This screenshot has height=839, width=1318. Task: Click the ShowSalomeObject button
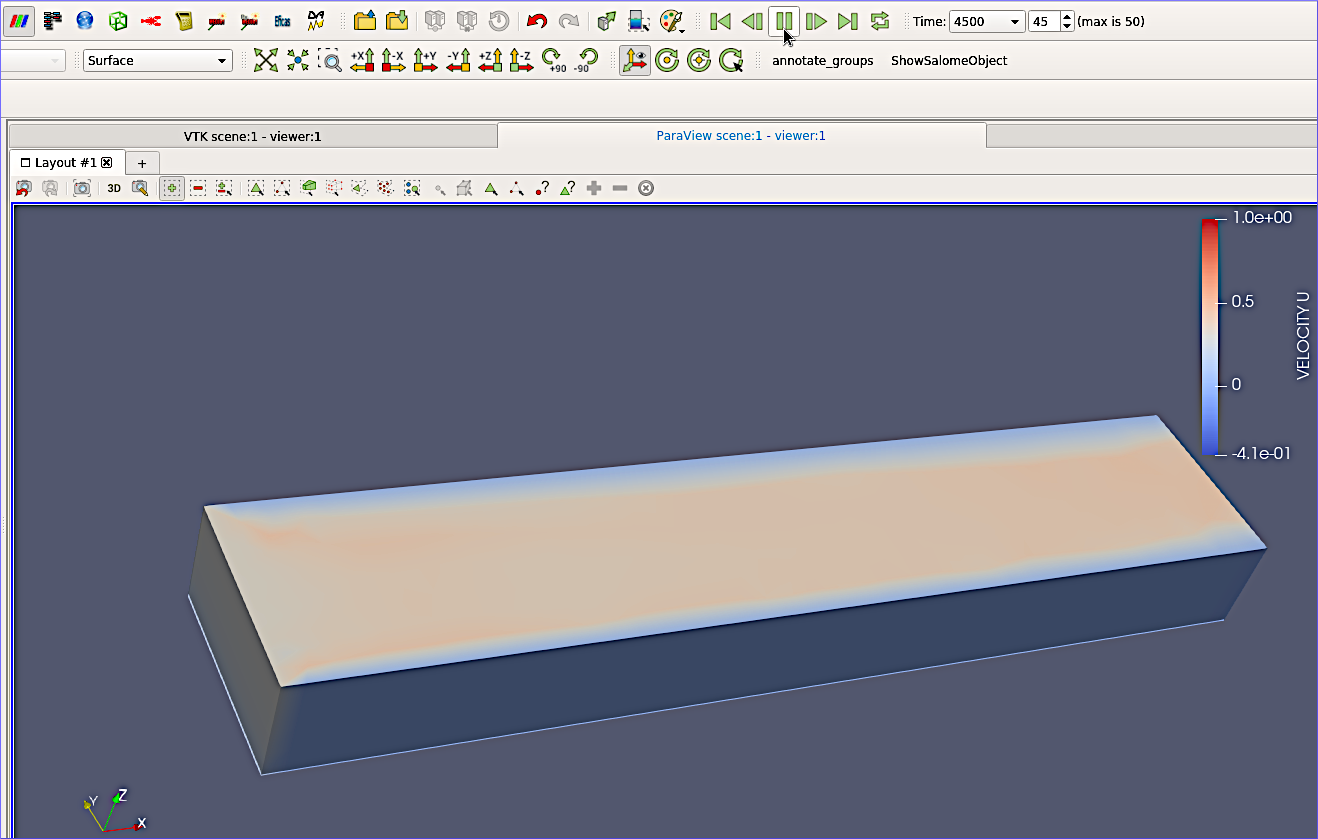[x=948, y=60]
